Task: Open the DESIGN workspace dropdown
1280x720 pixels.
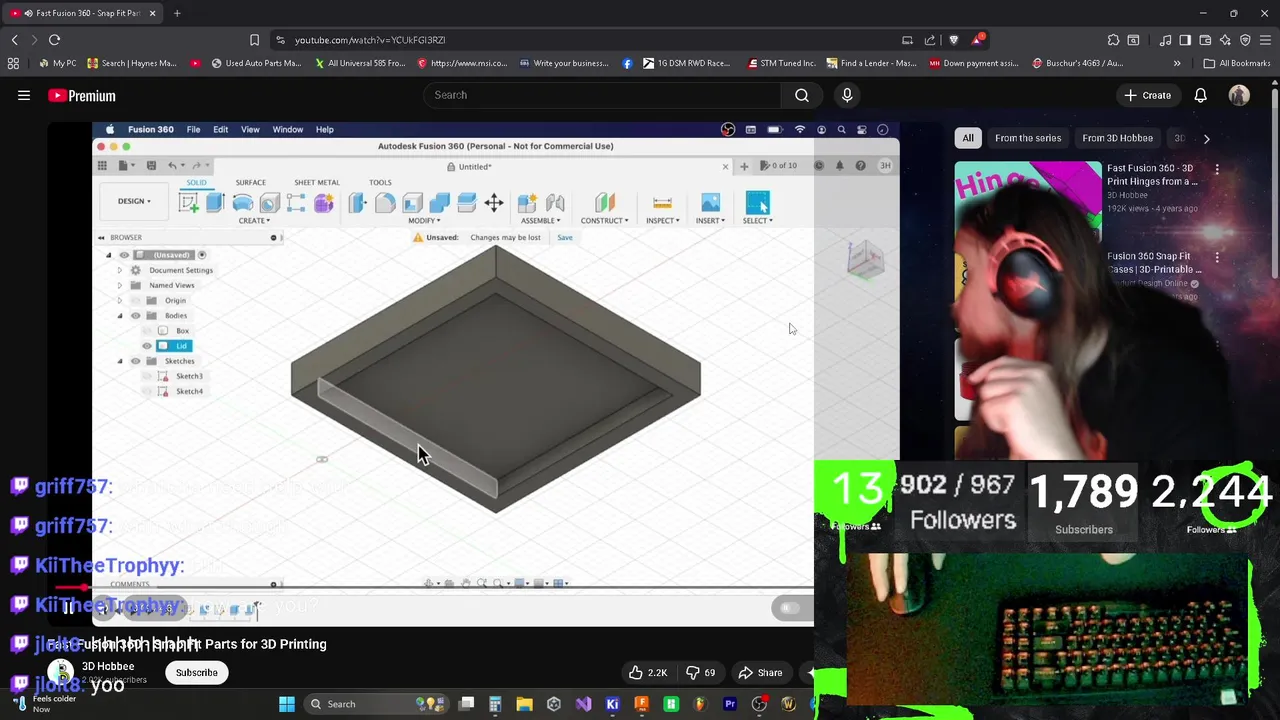Action: [x=134, y=201]
